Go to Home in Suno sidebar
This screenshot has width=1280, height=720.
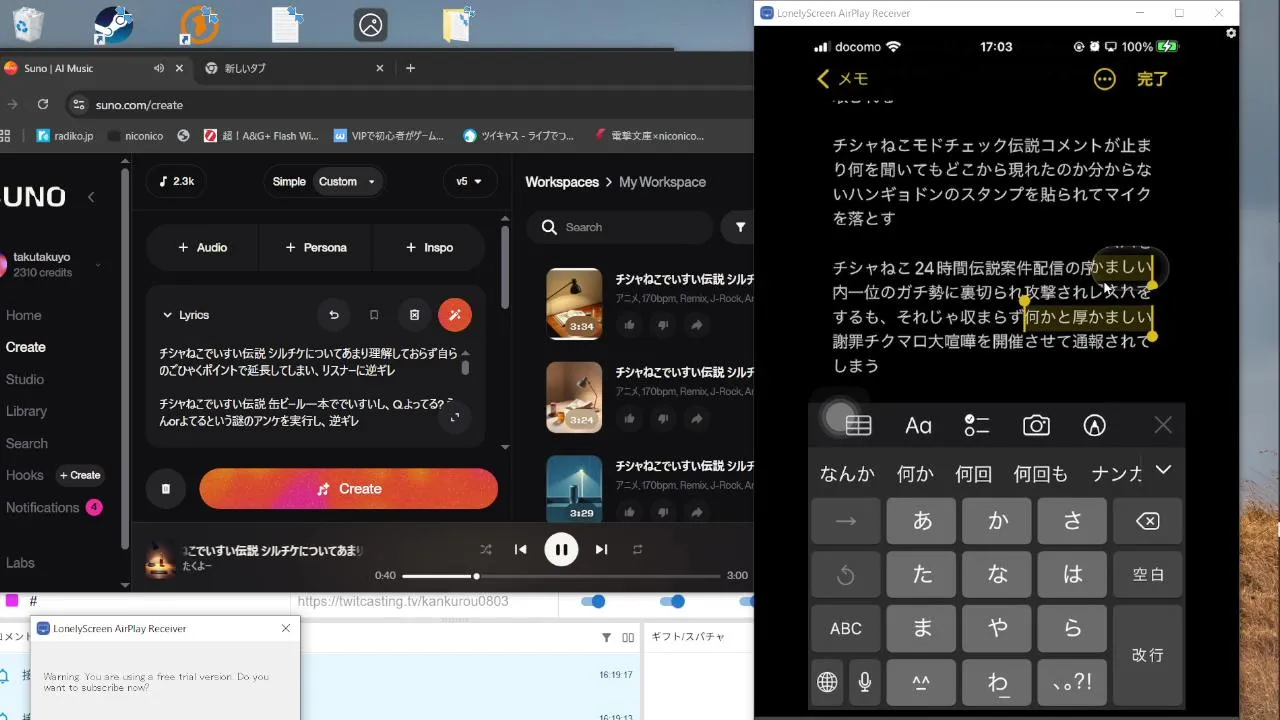pyautogui.click(x=24, y=315)
